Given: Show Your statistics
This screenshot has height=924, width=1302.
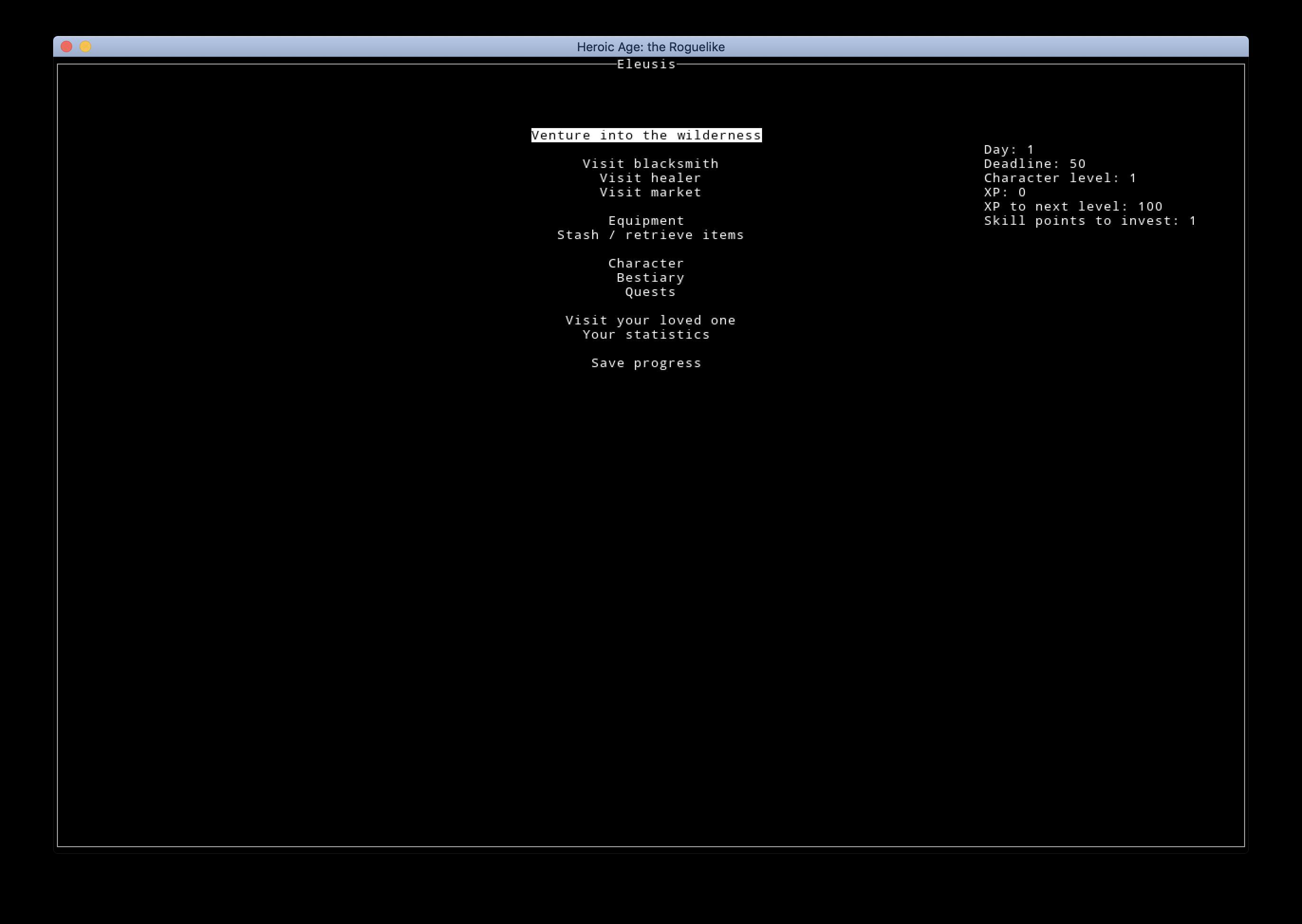Looking at the screenshot, I should (x=646, y=334).
